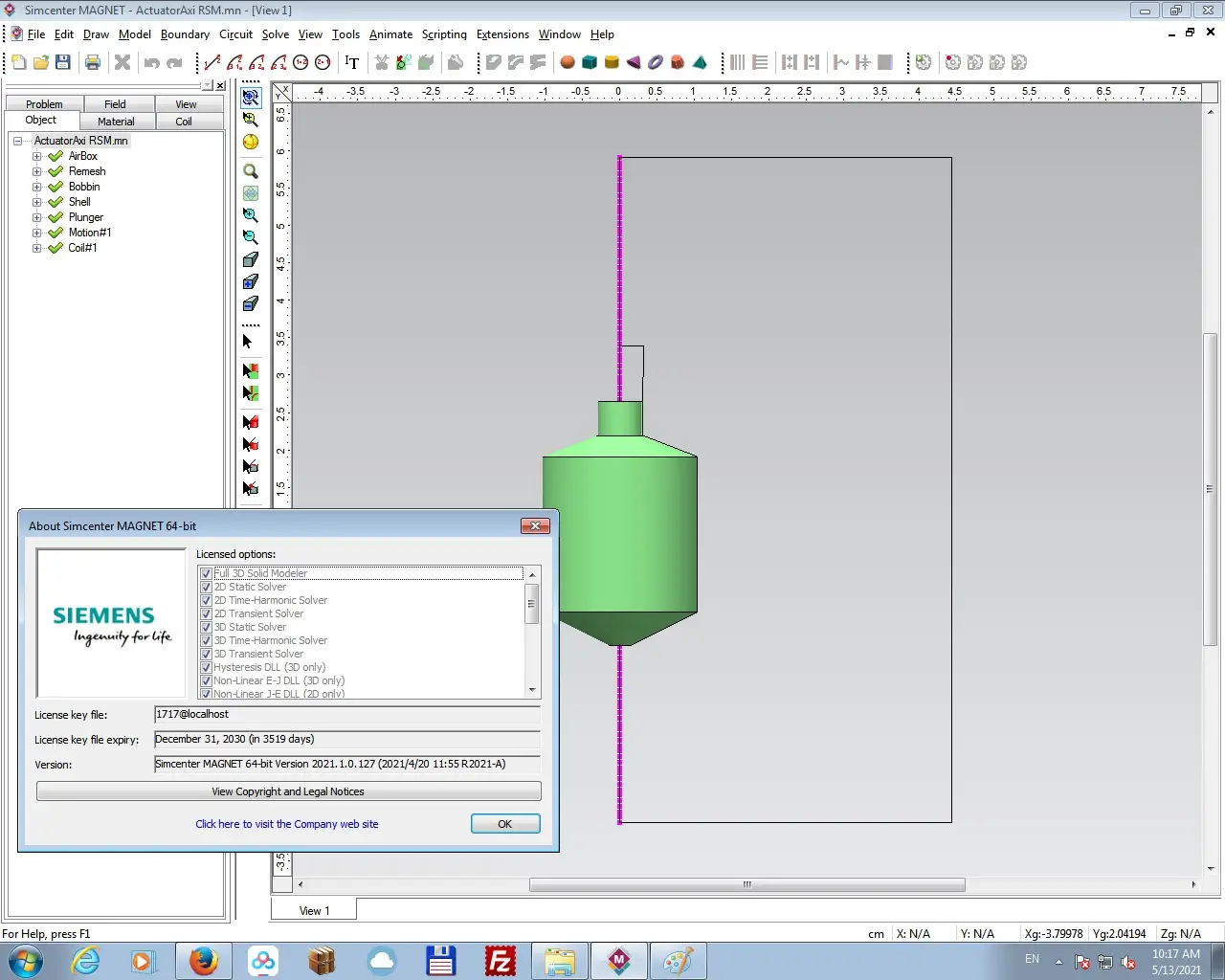The height and width of the screenshot is (980, 1225).
Task: Toggle Hysteresis DLL (3D only) checkbox
Action: click(206, 667)
